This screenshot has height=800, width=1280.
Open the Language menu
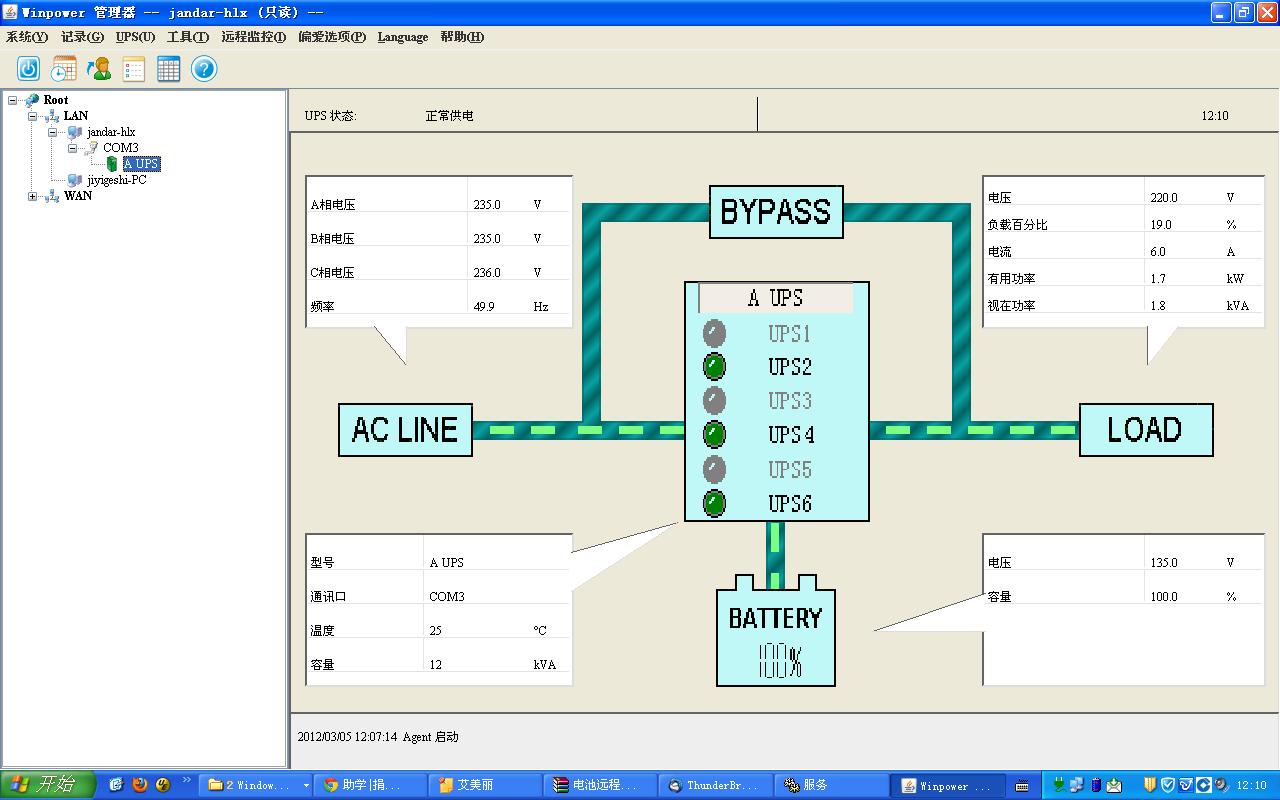pos(402,37)
